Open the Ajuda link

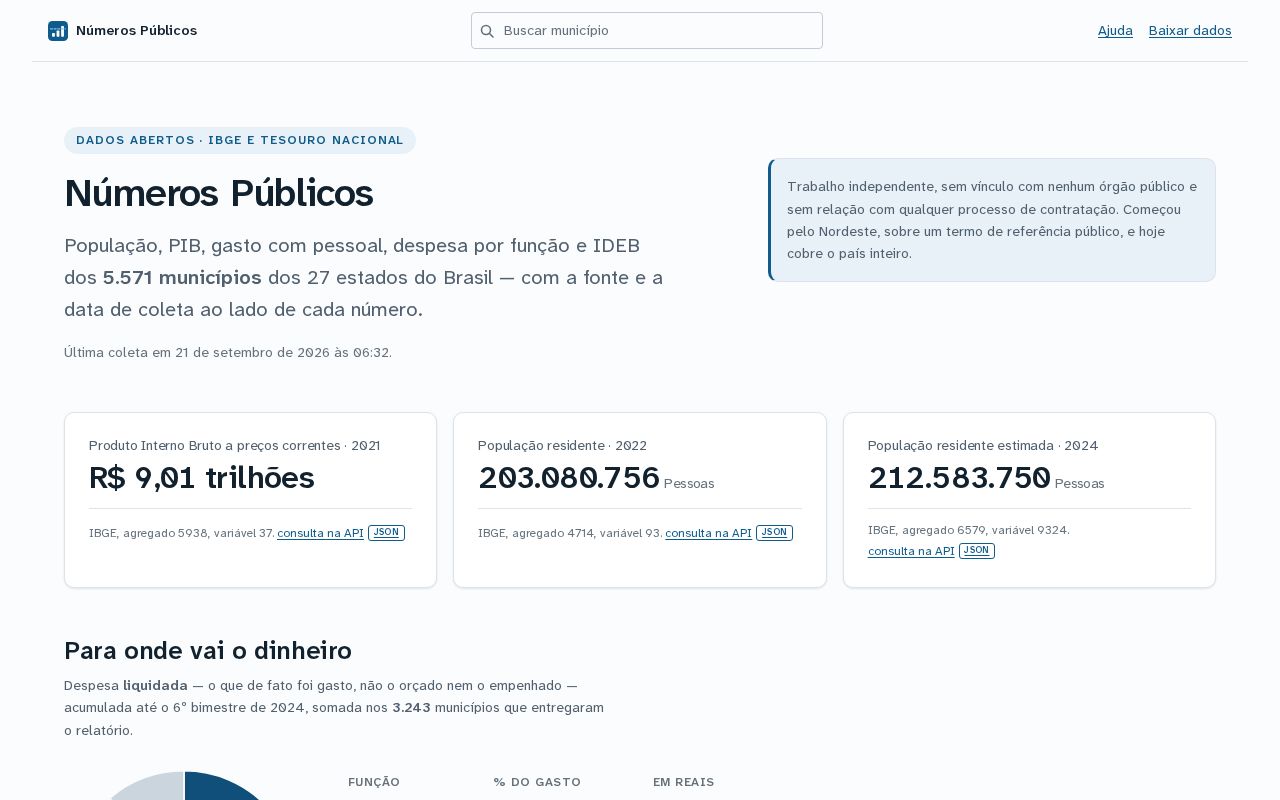(1115, 31)
